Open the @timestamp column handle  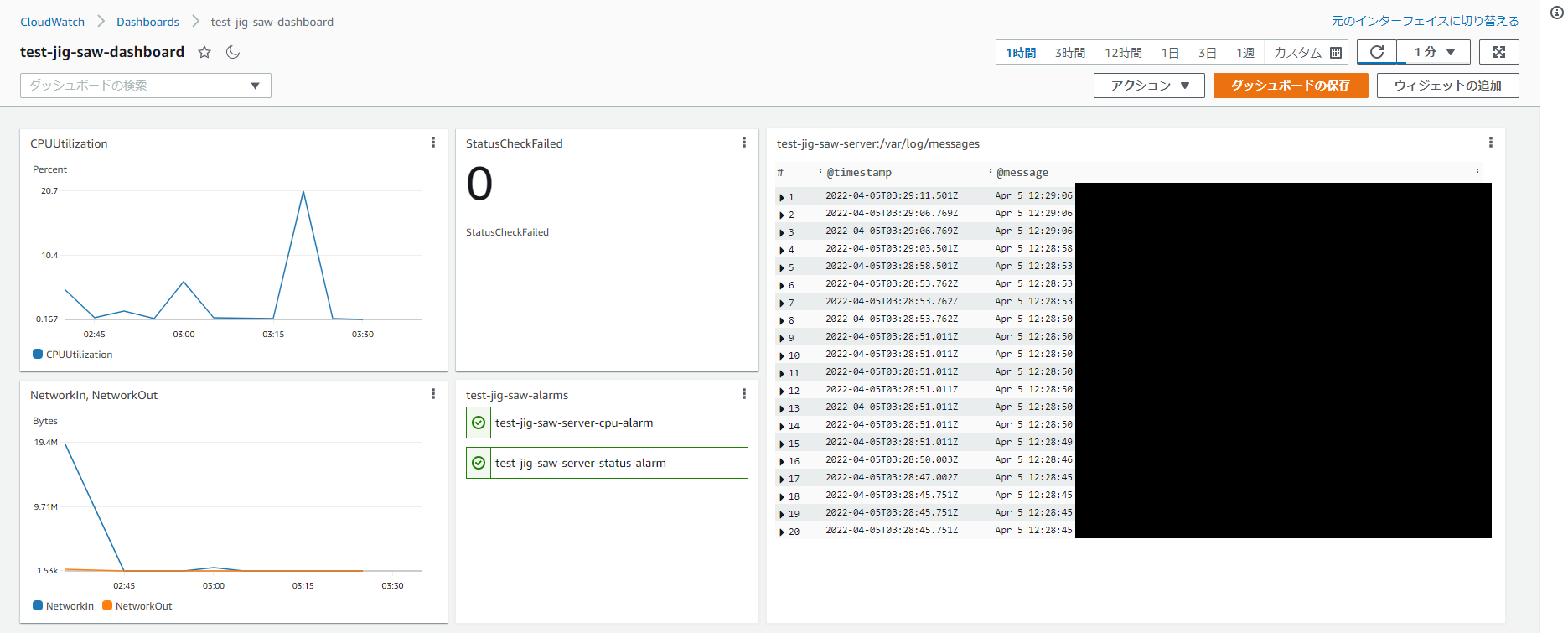(820, 172)
